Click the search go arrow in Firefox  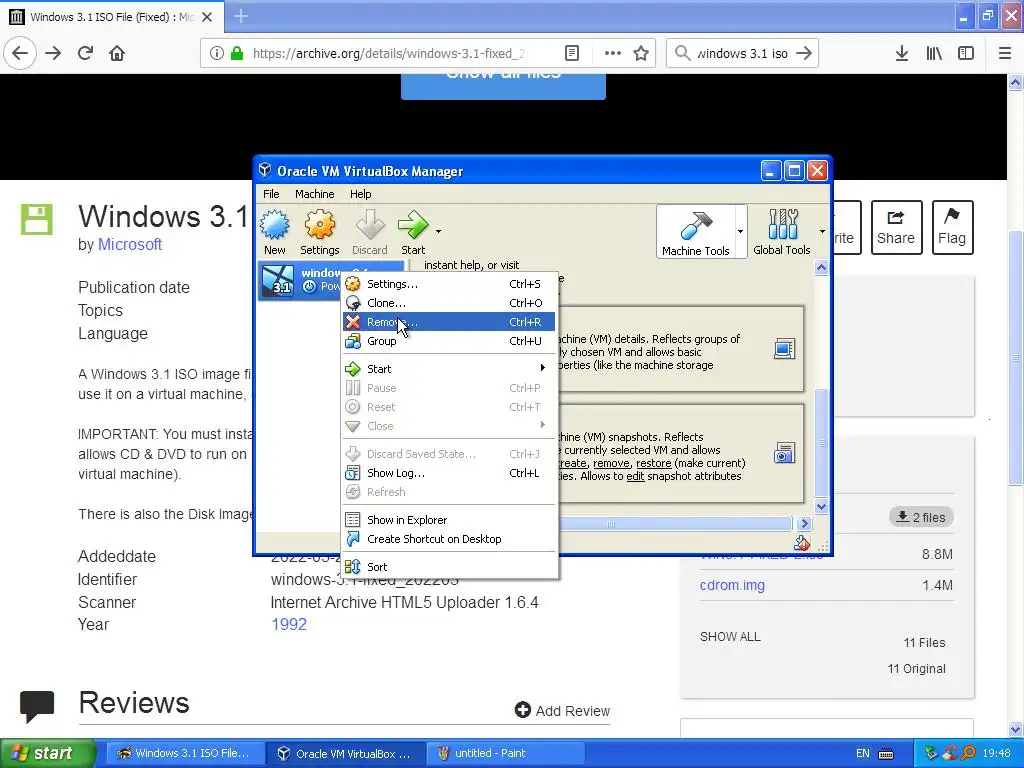(x=805, y=54)
